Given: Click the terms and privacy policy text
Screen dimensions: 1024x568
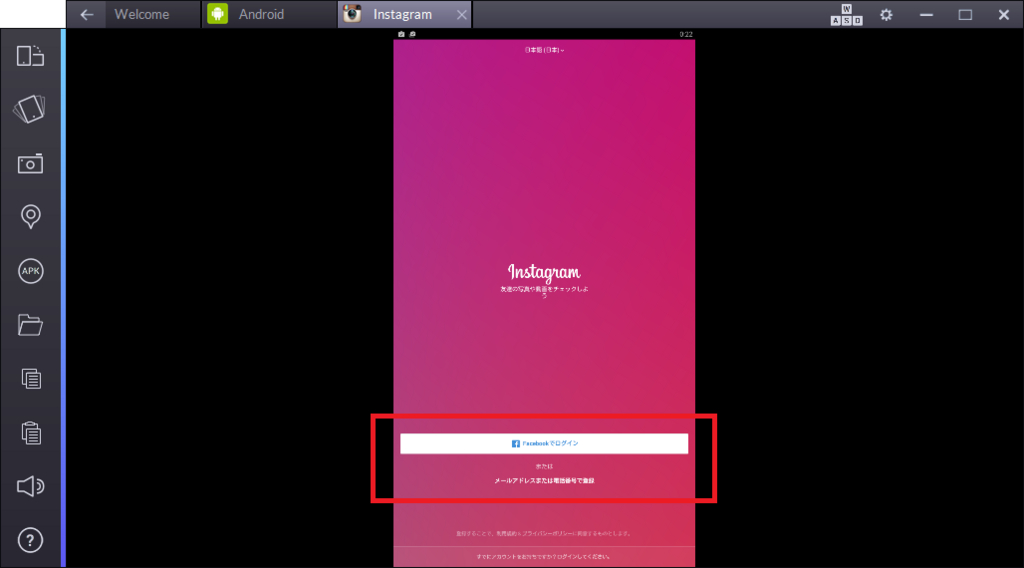Looking at the screenshot, I should [x=544, y=533].
